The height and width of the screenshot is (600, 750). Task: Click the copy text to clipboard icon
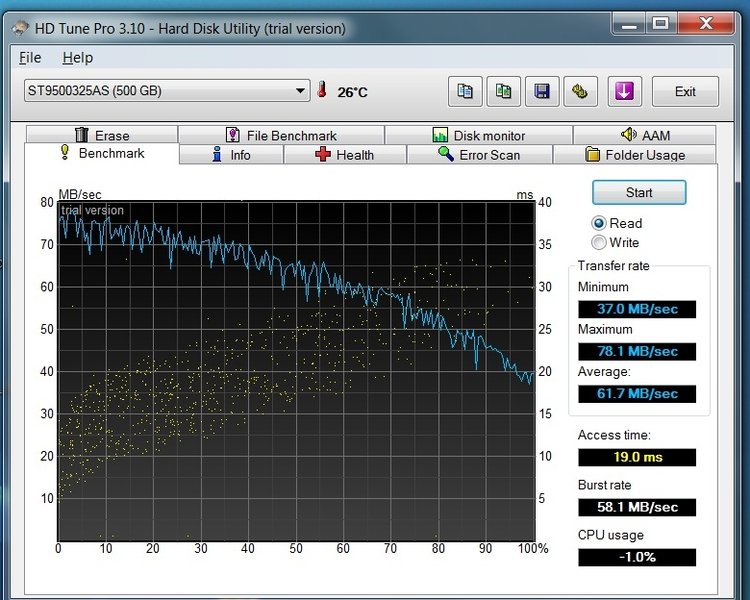click(465, 91)
